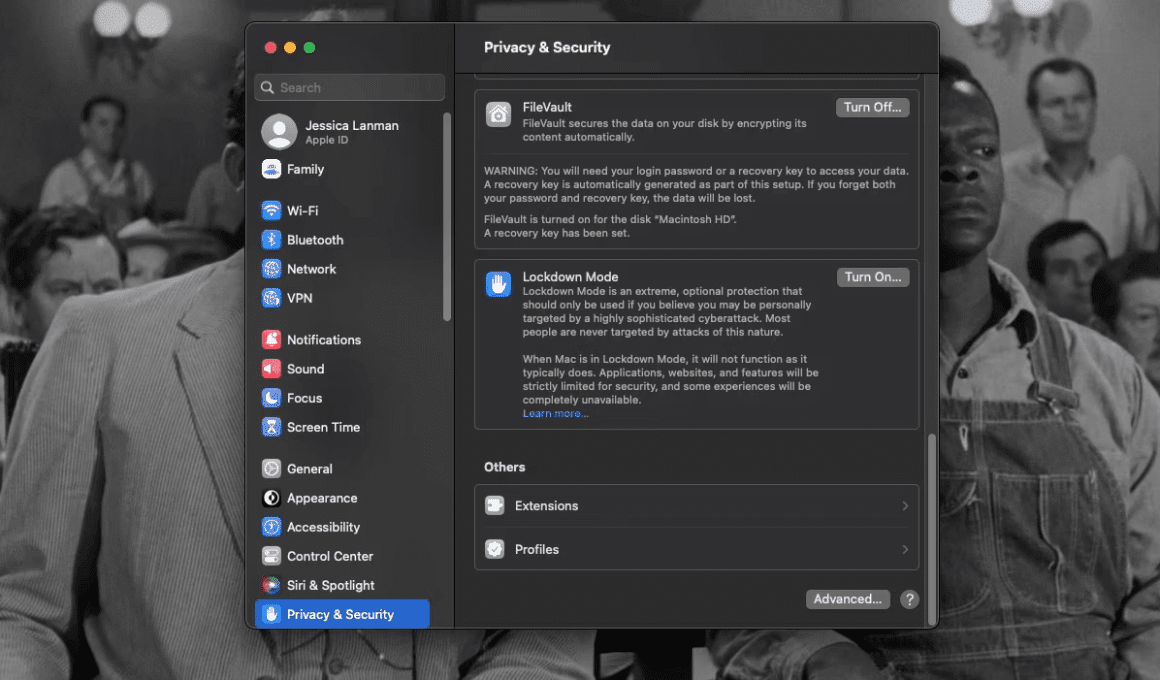Click the Control Center icon

click(x=272, y=556)
